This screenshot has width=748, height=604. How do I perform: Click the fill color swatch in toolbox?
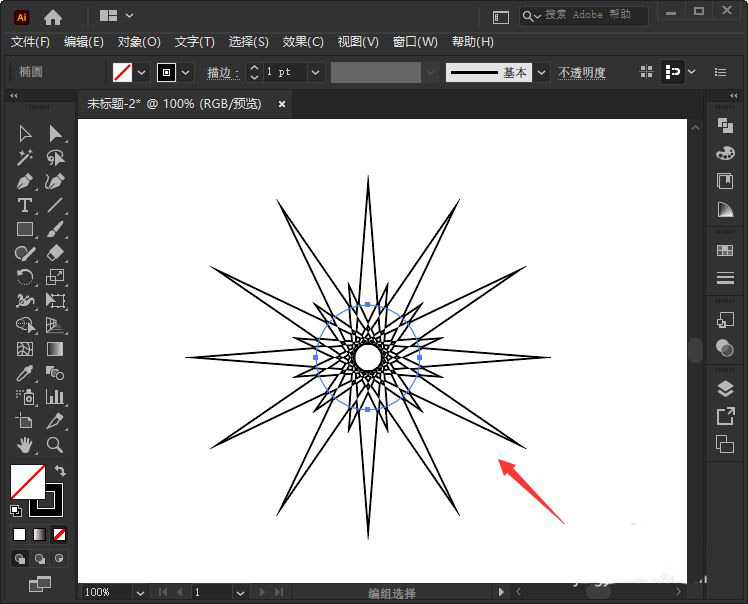28,482
